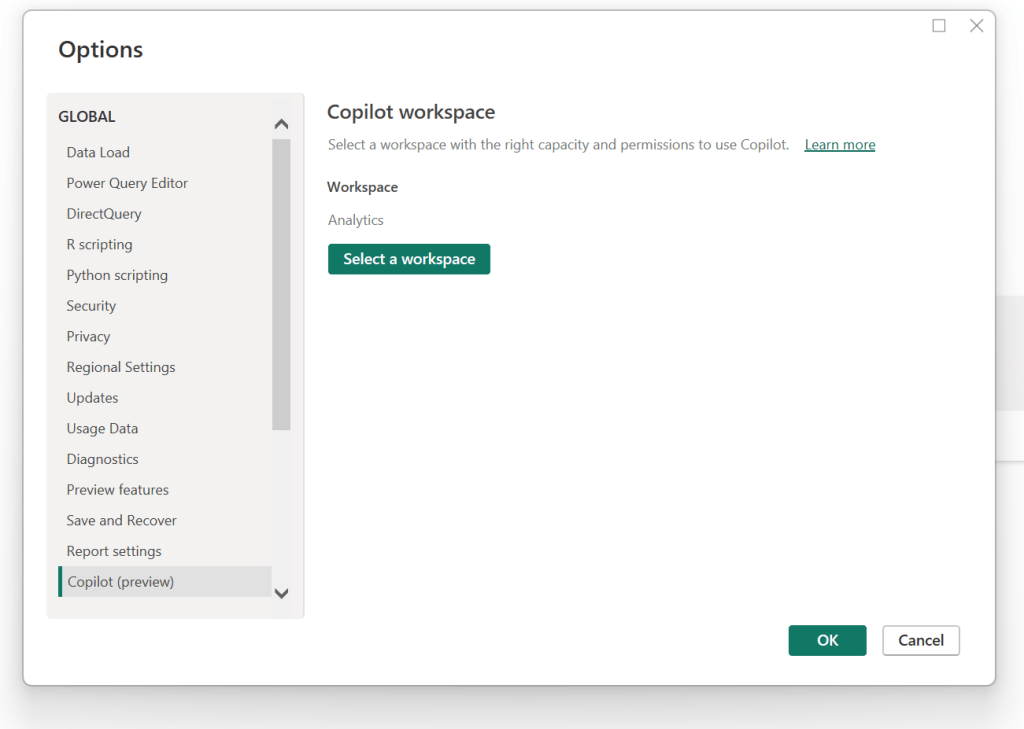Select the Save and Recover category
Screen dimensions: 1024x729
120,520
